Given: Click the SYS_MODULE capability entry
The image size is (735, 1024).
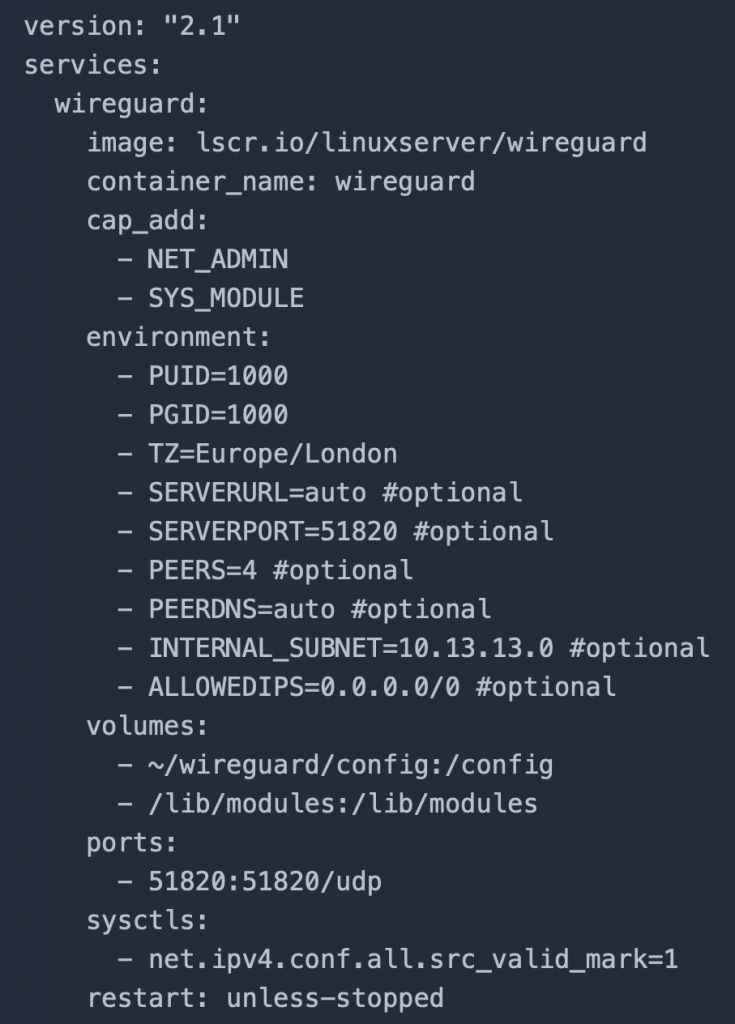Looking at the screenshot, I should [x=225, y=299].
